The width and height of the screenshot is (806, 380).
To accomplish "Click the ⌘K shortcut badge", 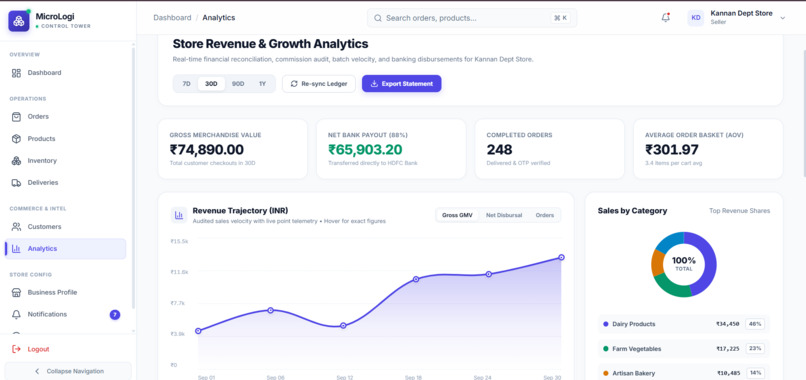I will [560, 18].
